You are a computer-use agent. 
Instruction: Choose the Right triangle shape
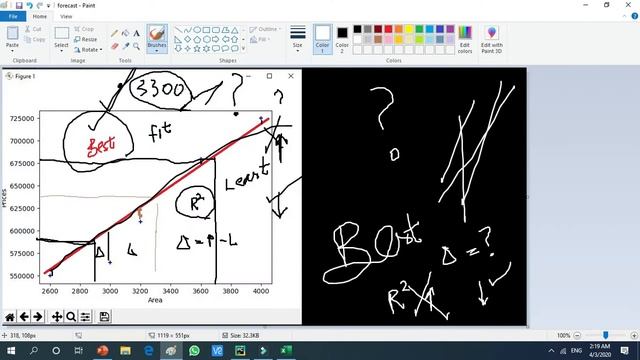coord(178,40)
